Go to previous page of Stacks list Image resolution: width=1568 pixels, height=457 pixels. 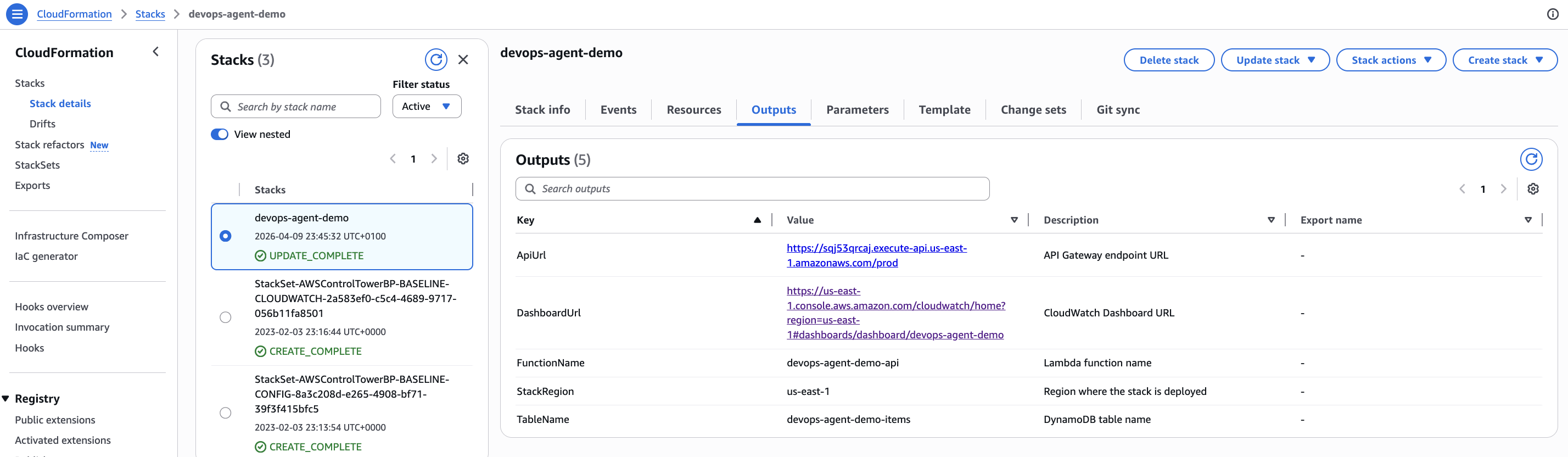[393, 158]
